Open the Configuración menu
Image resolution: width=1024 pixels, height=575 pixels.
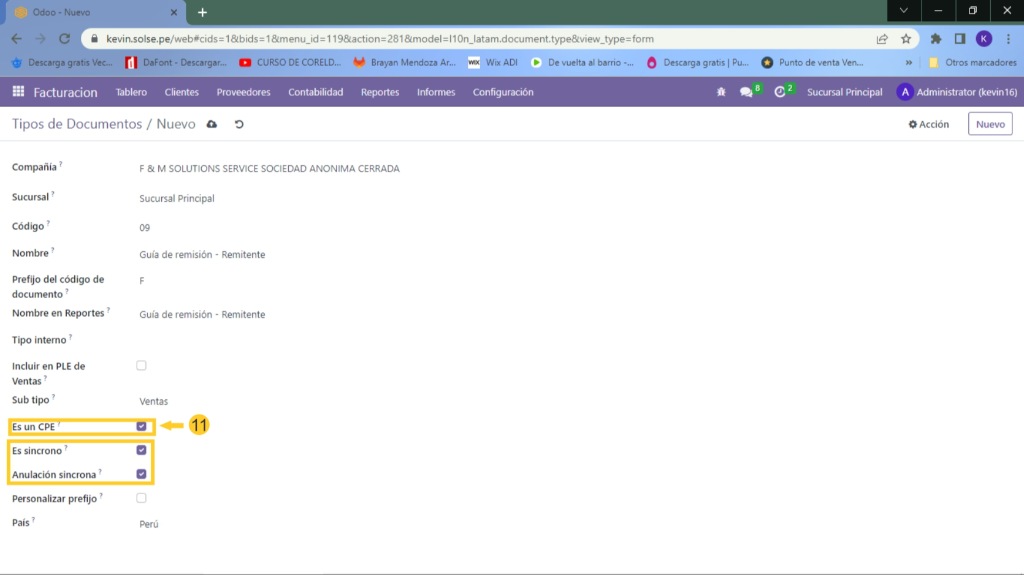503,92
